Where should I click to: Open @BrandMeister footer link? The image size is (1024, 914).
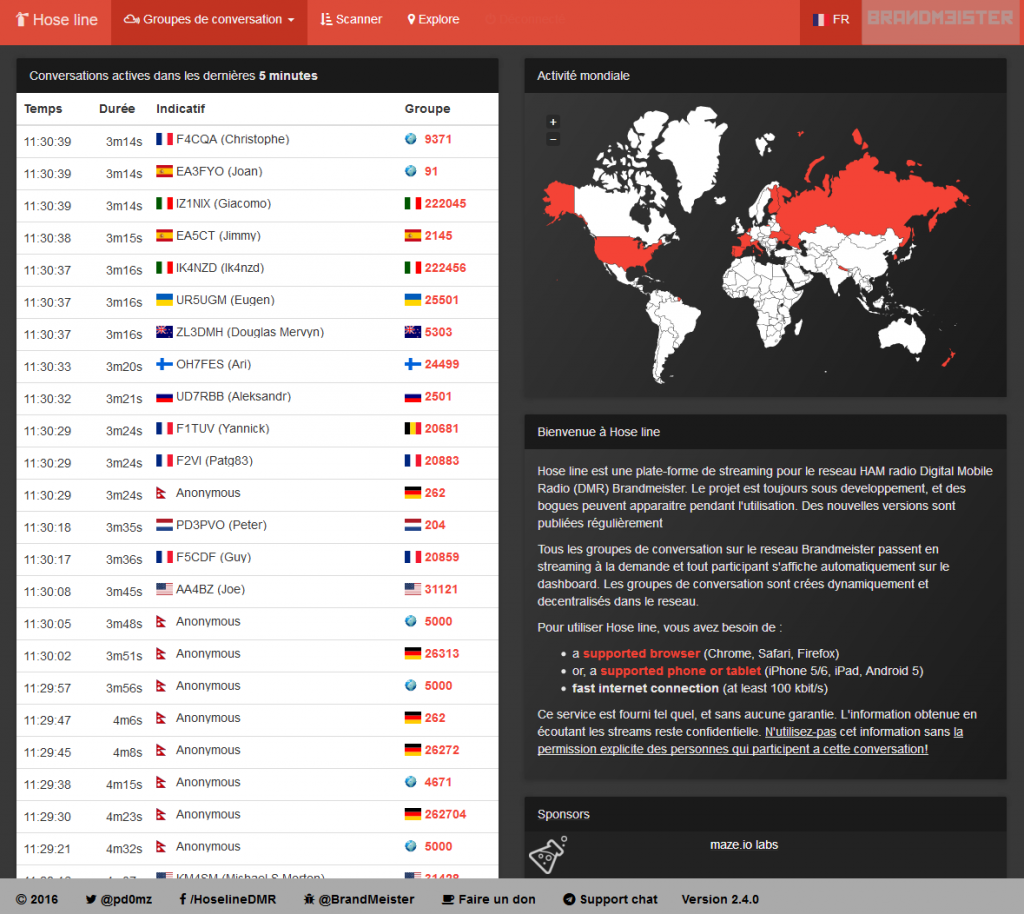click(x=359, y=899)
